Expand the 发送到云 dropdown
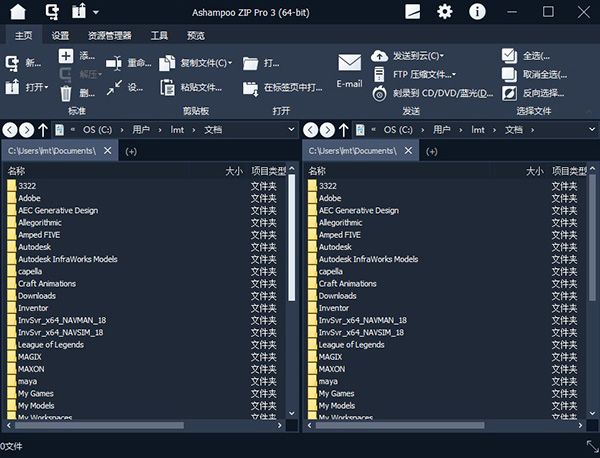 point(442,56)
